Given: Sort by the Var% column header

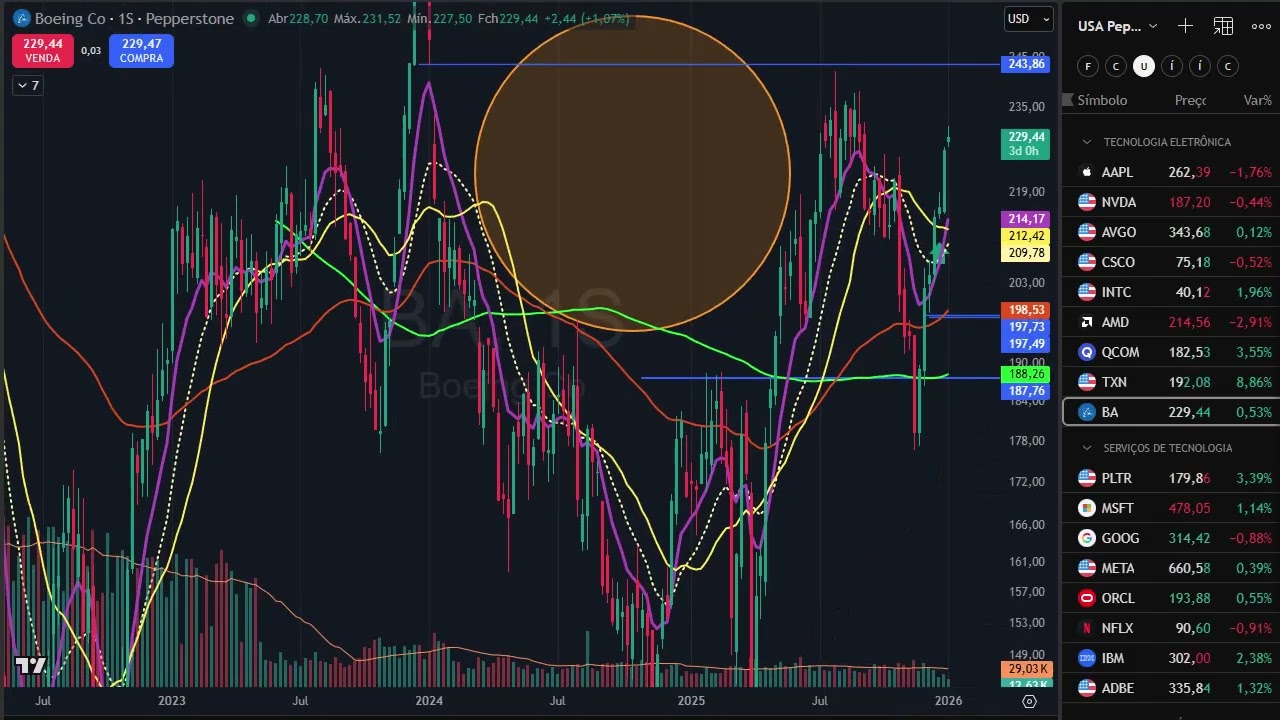Looking at the screenshot, I should [1257, 100].
